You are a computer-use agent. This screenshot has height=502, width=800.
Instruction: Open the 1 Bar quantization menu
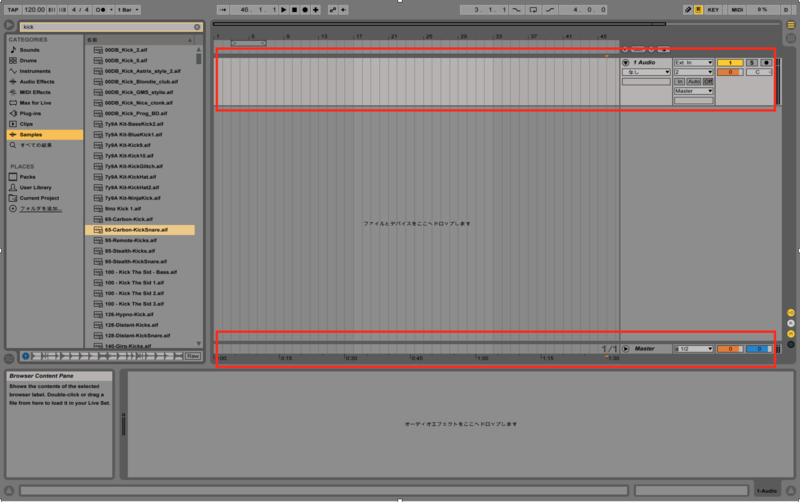tap(128, 10)
